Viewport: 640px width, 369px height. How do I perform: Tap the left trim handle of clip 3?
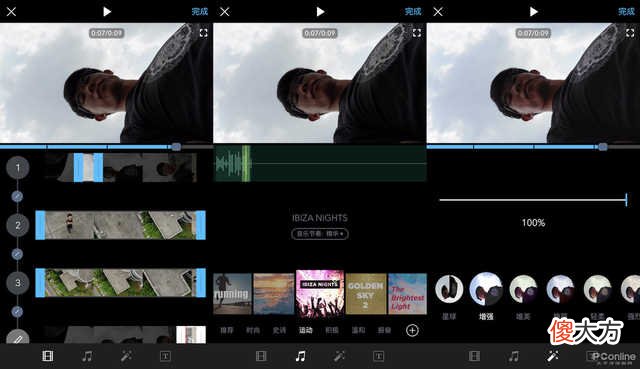[x=40, y=282]
